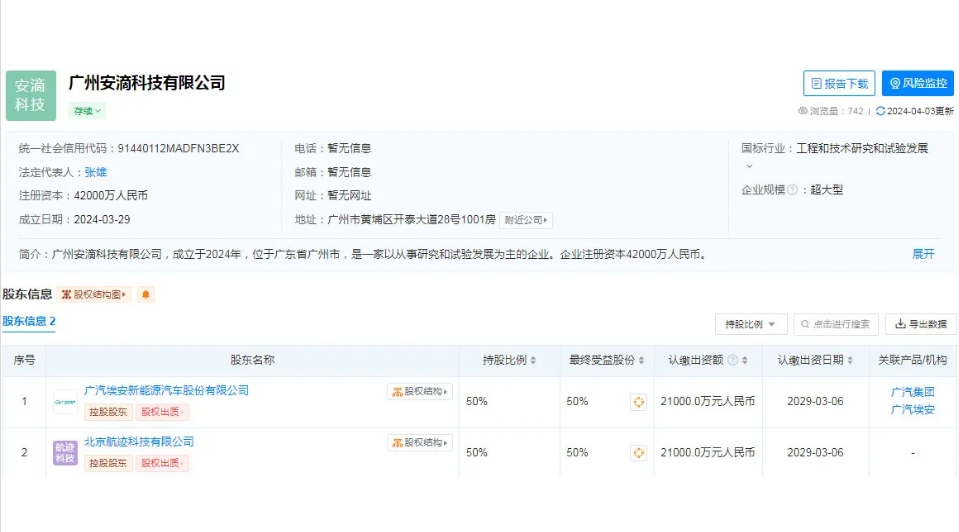
Task: Click the orange bell alert icon
Action: coord(146,294)
